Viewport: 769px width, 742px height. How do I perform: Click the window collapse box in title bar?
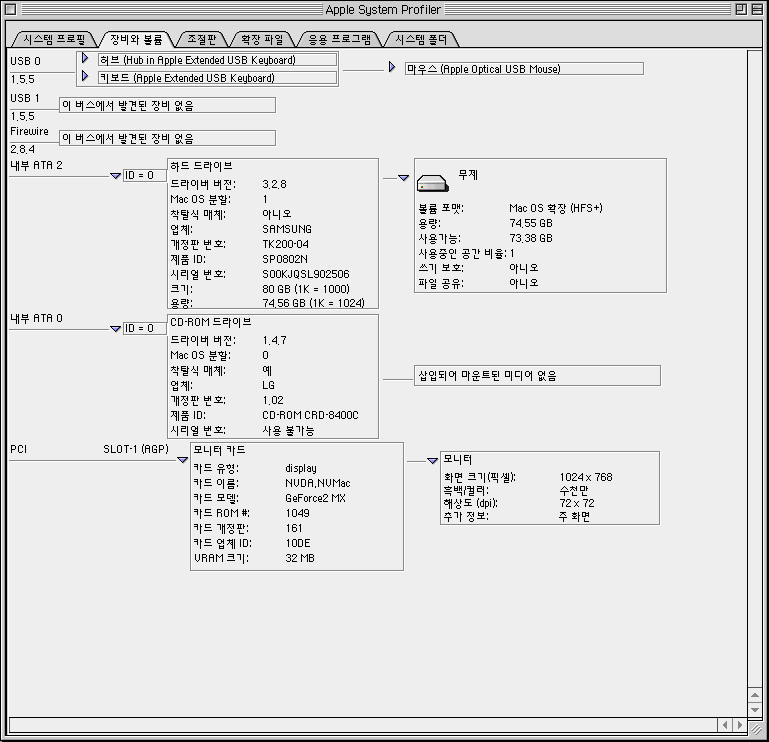[x=757, y=9]
